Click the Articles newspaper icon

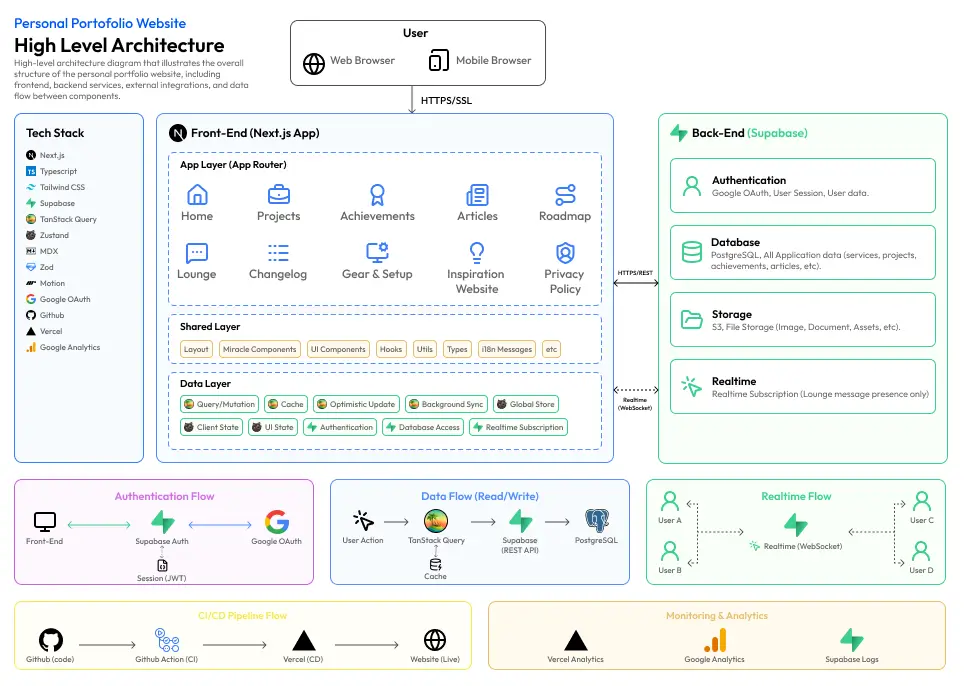pos(477,195)
